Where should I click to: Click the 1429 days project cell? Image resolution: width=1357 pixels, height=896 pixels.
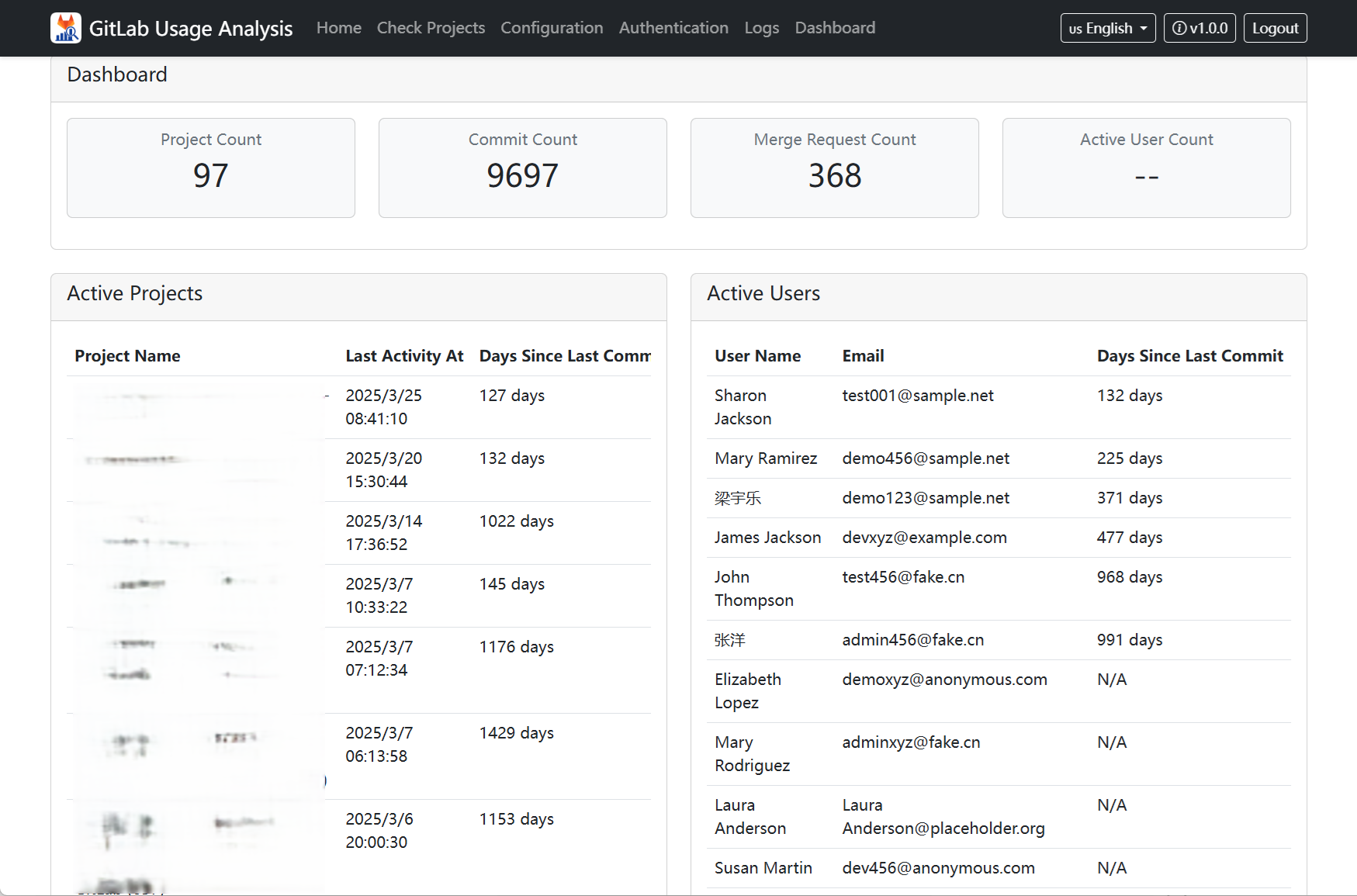pyautogui.click(x=517, y=733)
